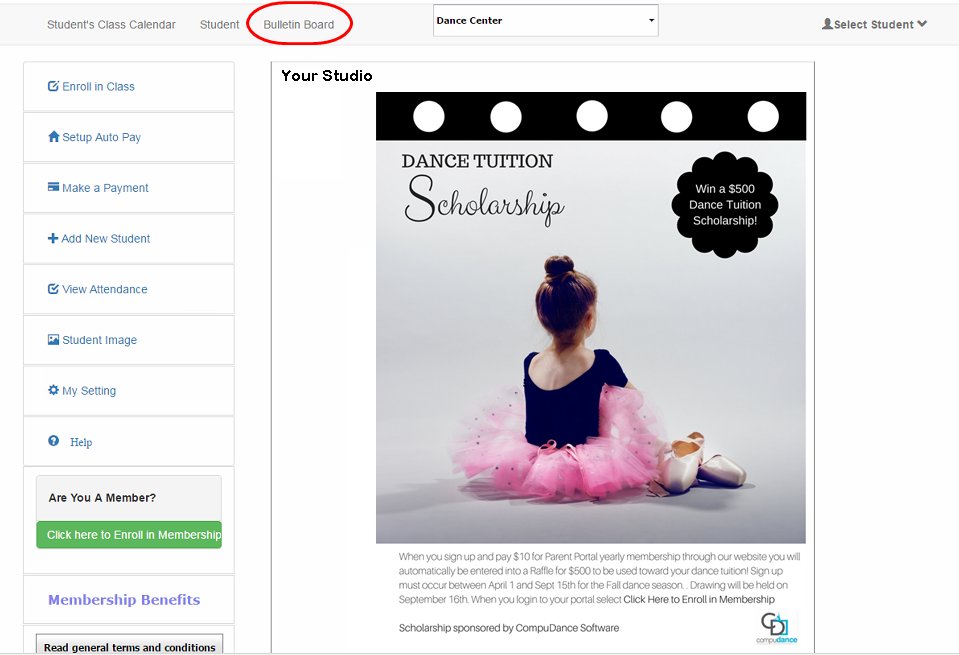Click the Are You A Member? text
The width and height of the screenshot is (959, 655).
tap(102, 498)
